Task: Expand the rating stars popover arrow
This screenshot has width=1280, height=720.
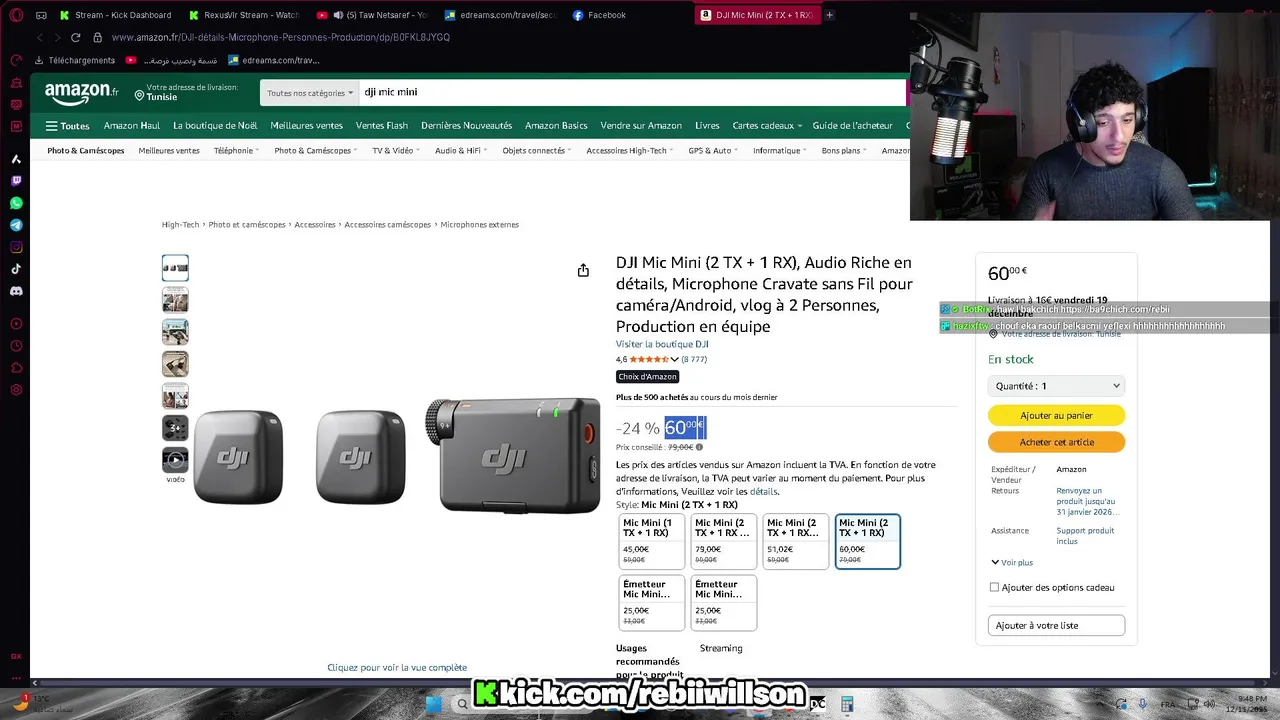Action: [x=674, y=360]
